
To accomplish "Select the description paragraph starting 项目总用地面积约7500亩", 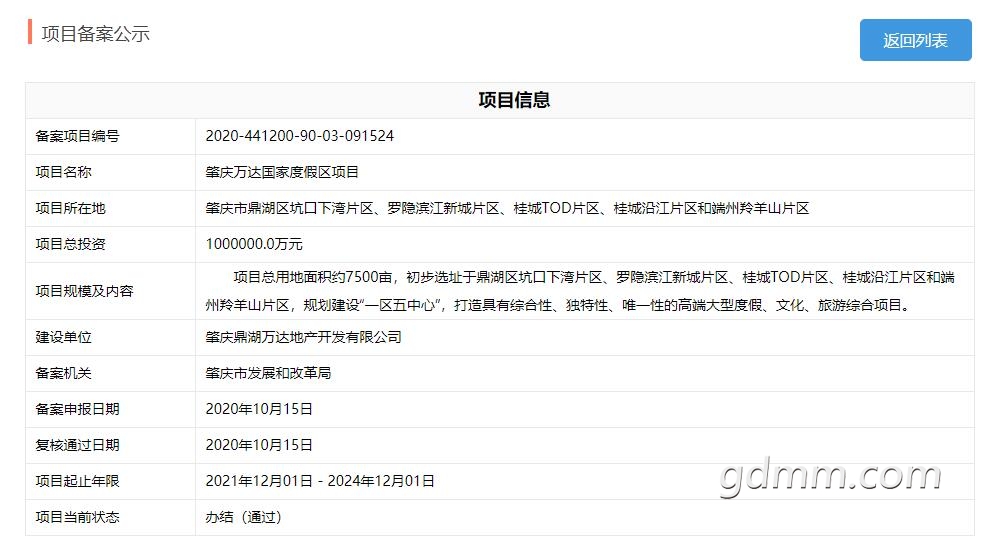I will point(580,291).
